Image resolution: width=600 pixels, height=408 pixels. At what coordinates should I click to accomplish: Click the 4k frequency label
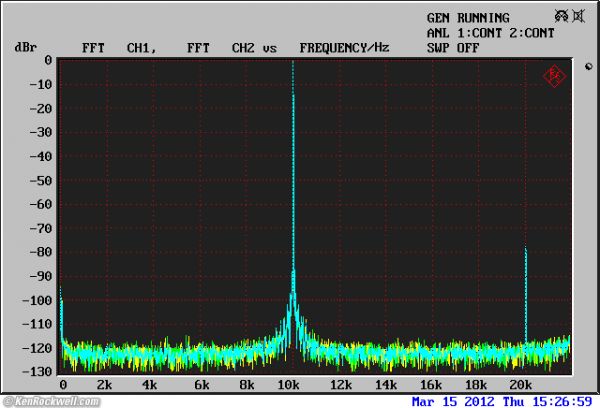point(149,384)
